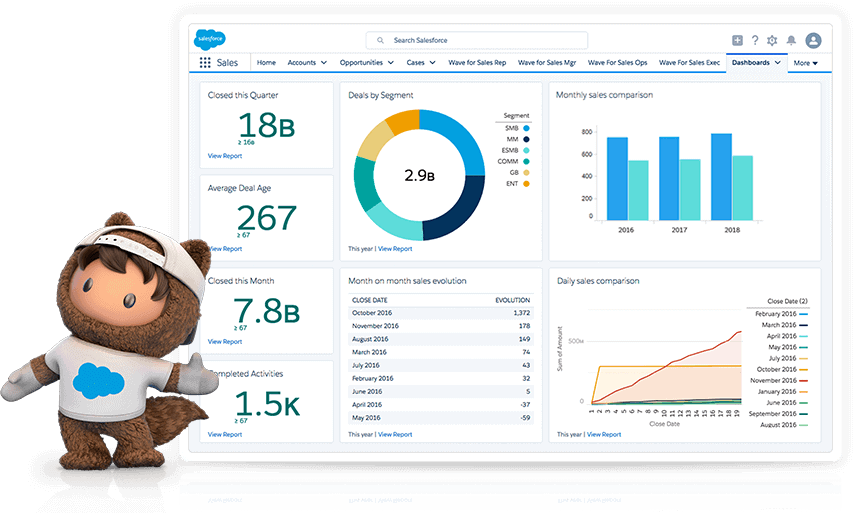858x513 pixels.
Task: Click the GB segment legend swatch
Action: [x=526, y=173]
